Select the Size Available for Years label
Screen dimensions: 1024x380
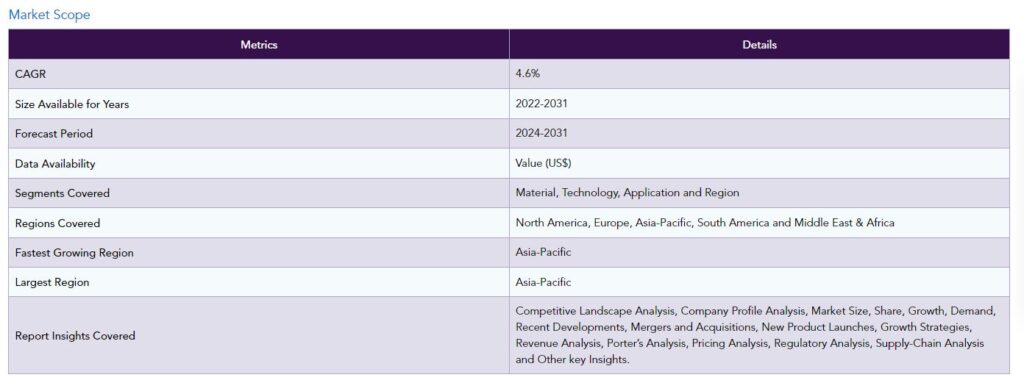[72, 104]
